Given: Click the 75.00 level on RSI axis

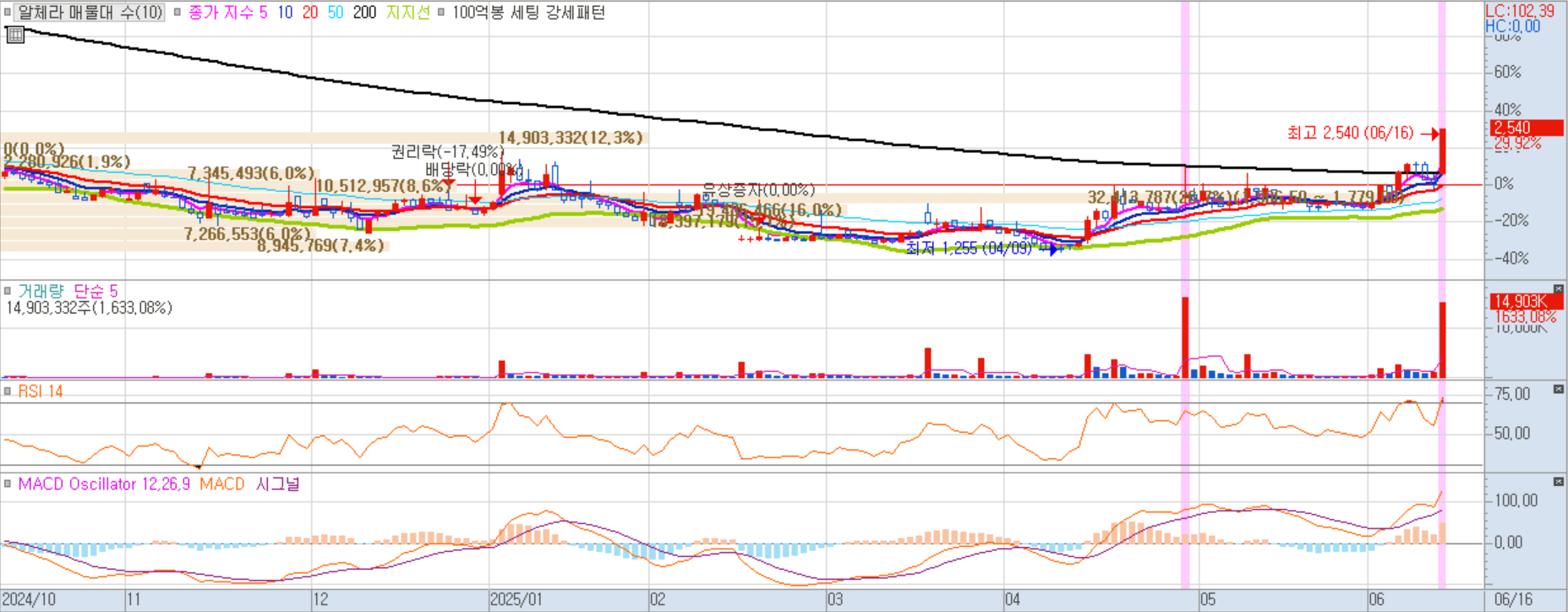Looking at the screenshot, I should coord(1512,394).
